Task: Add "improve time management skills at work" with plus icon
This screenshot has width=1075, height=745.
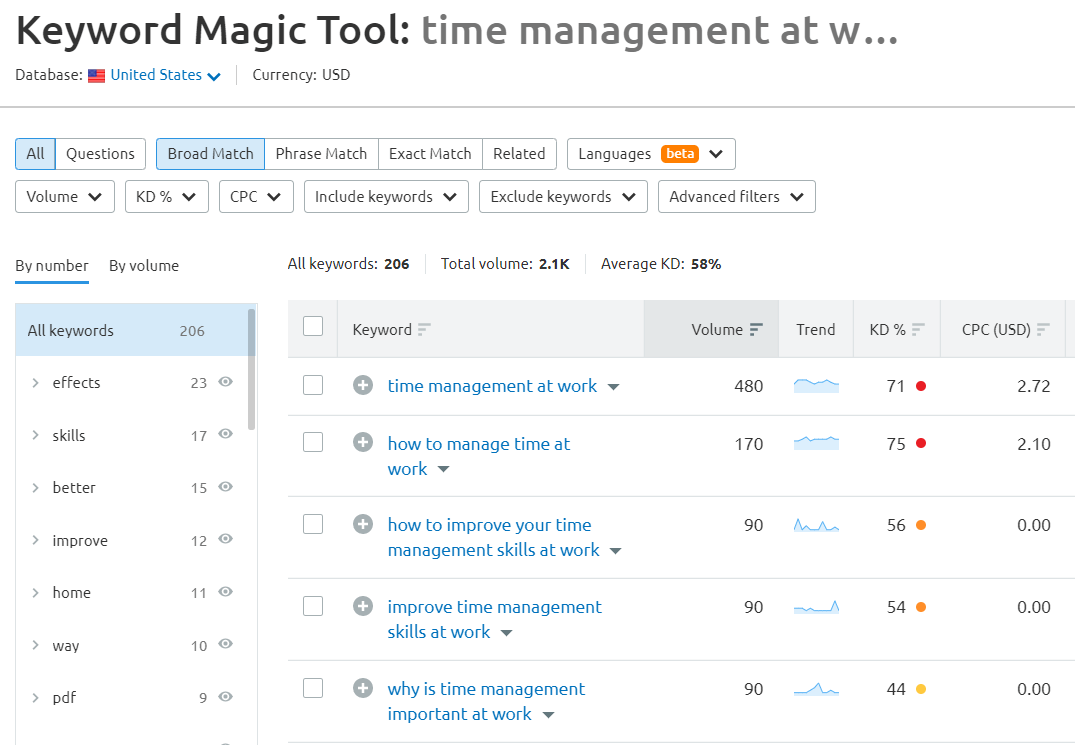Action: tap(362, 606)
